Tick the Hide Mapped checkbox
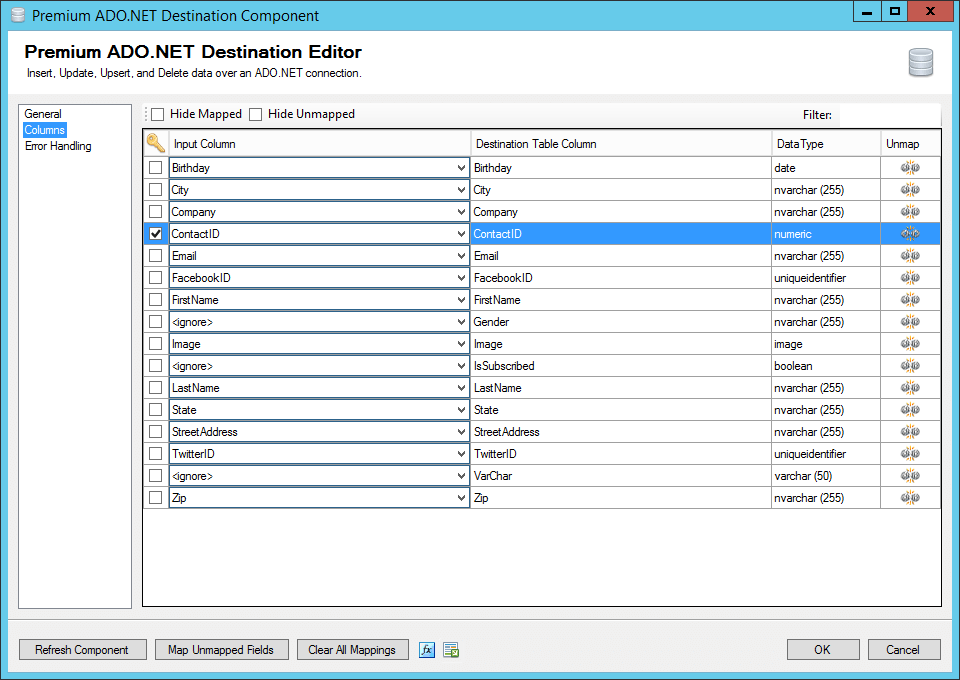The width and height of the screenshot is (960, 680). pos(158,114)
